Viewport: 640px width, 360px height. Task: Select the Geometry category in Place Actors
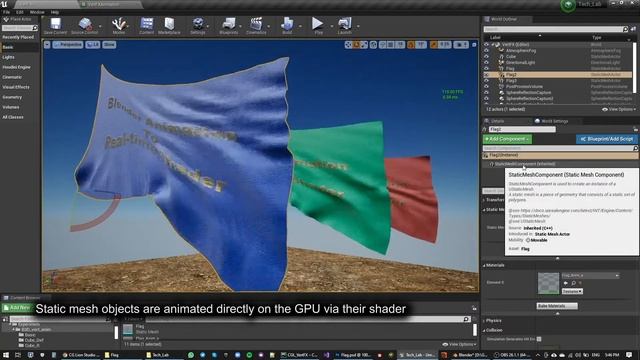[12, 97]
